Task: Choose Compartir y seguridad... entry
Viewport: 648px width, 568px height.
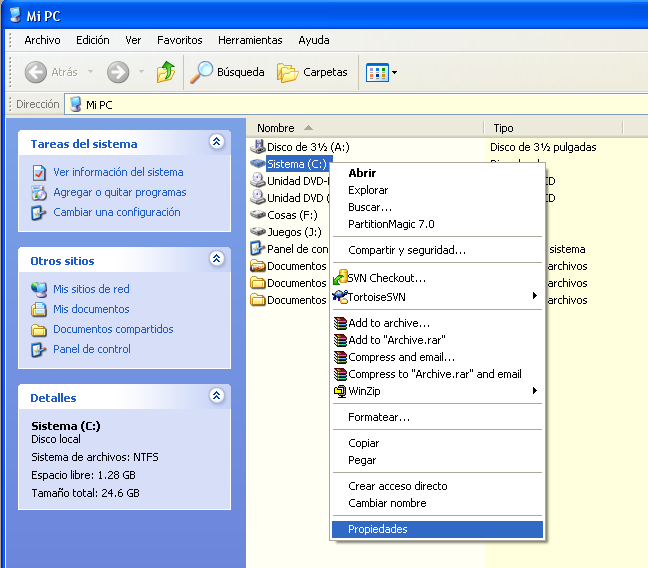Action: pos(437,250)
